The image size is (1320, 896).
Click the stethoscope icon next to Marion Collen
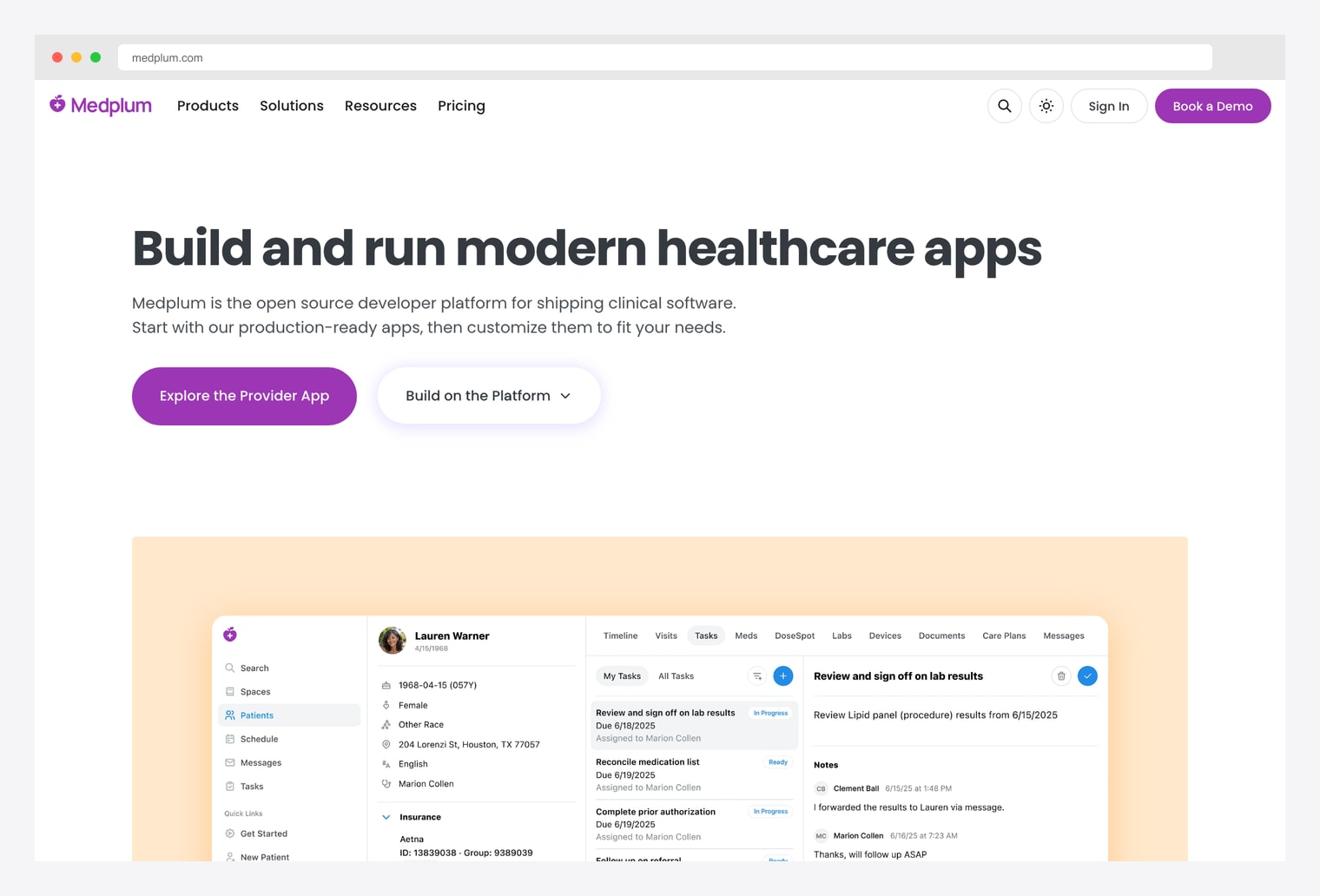pyautogui.click(x=386, y=783)
